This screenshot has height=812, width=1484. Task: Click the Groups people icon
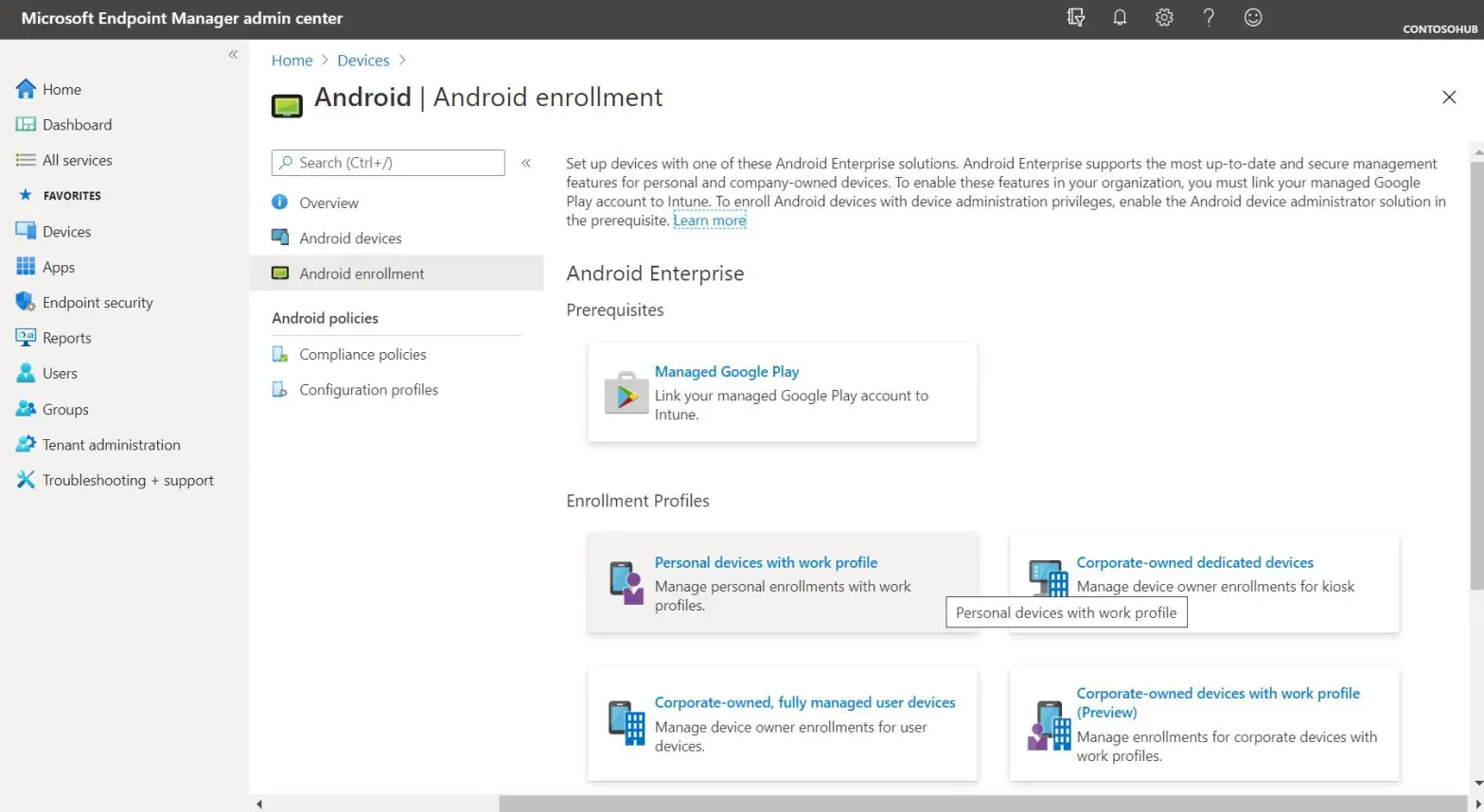26,409
